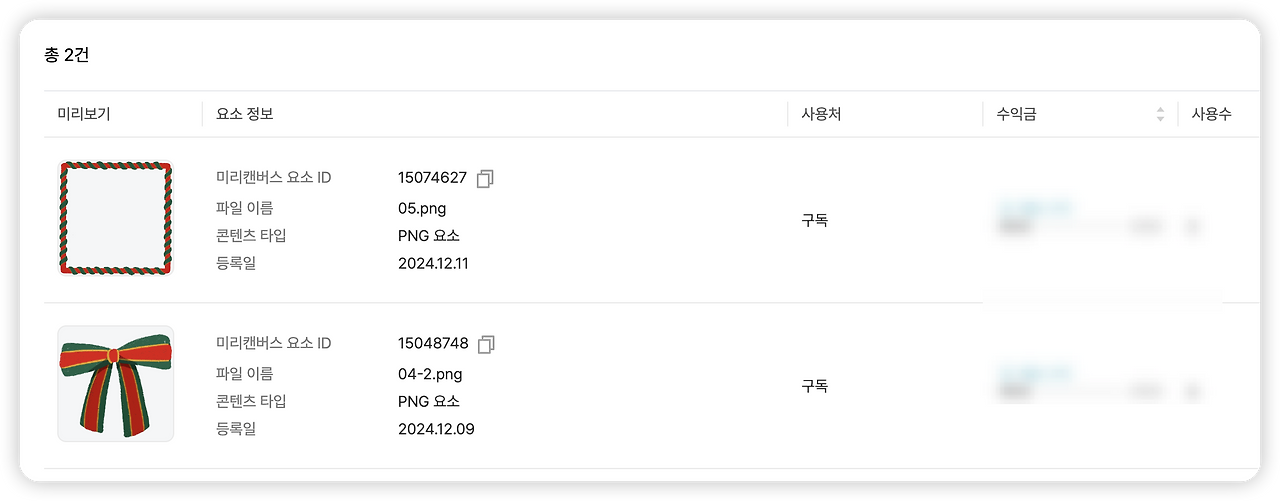Select the 요소 정보 column header
Image resolution: width=1280 pixels, height=501 pixels.
[244, 114]
